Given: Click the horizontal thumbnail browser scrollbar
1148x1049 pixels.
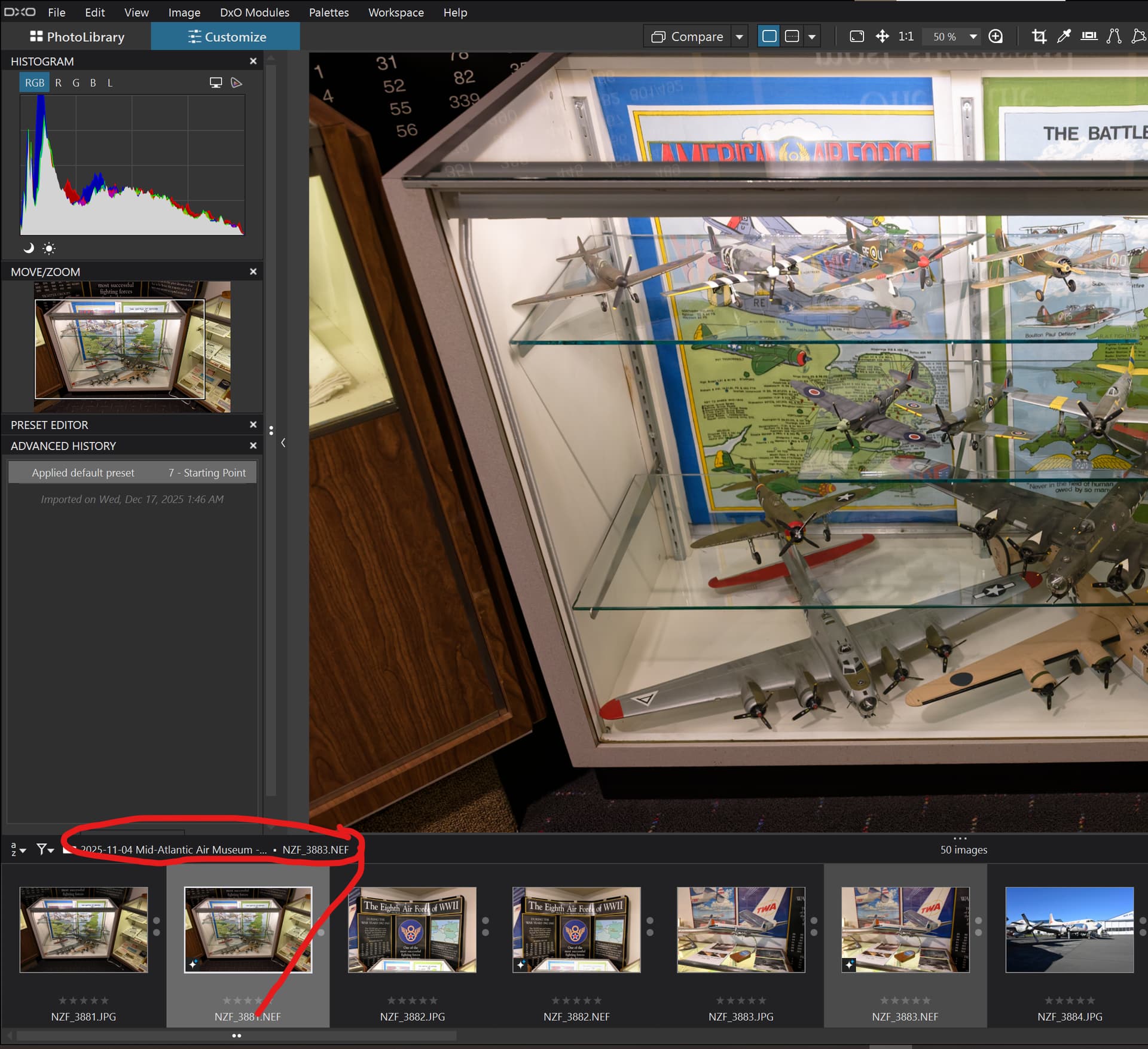Looking at the screenshot, I should point(236,1035).
